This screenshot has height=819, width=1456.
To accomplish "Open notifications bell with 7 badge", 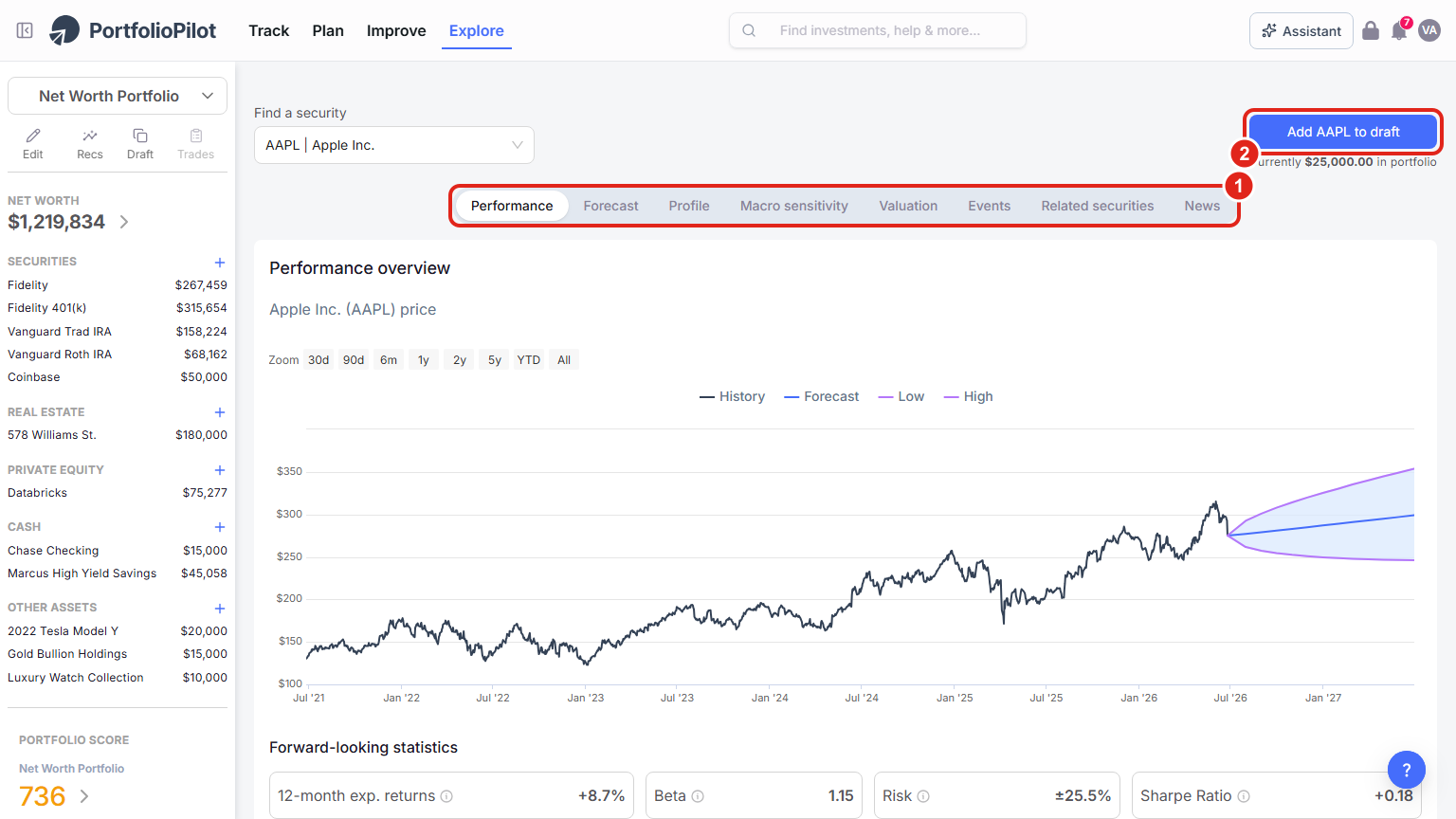I will tap(1399, 30).
